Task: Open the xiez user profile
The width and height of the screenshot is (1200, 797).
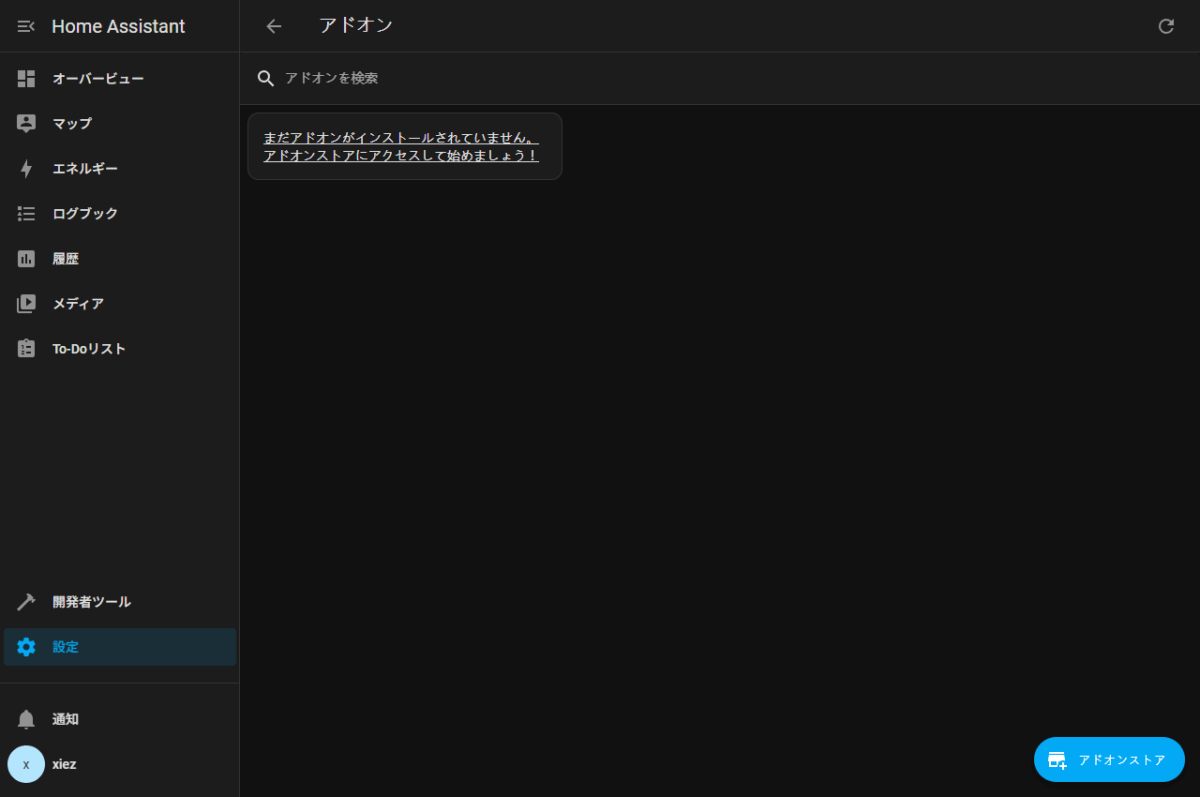Action: 120,764
